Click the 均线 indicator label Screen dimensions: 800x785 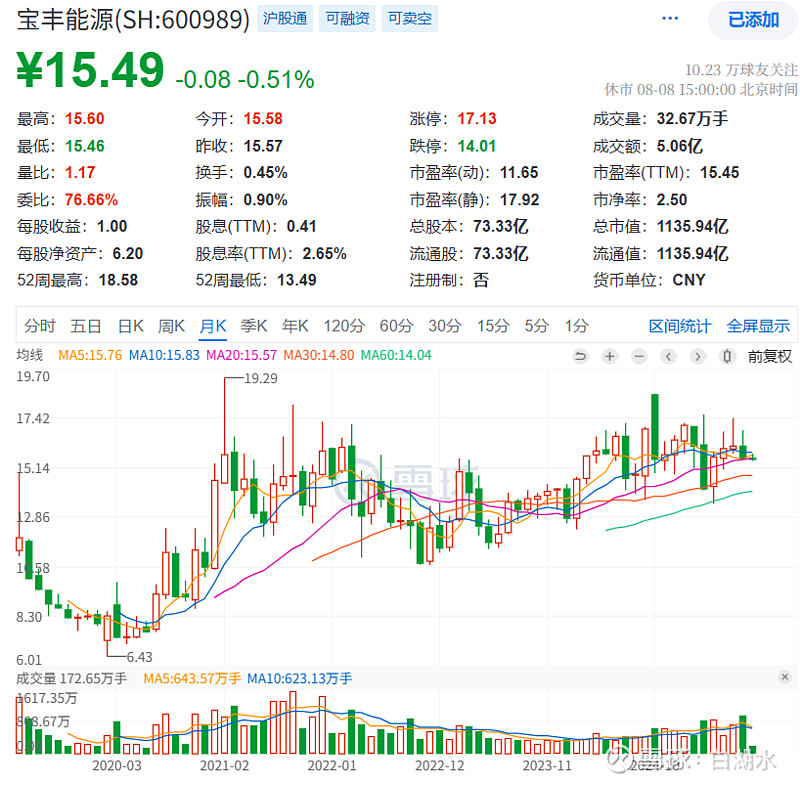pos(30,355)
